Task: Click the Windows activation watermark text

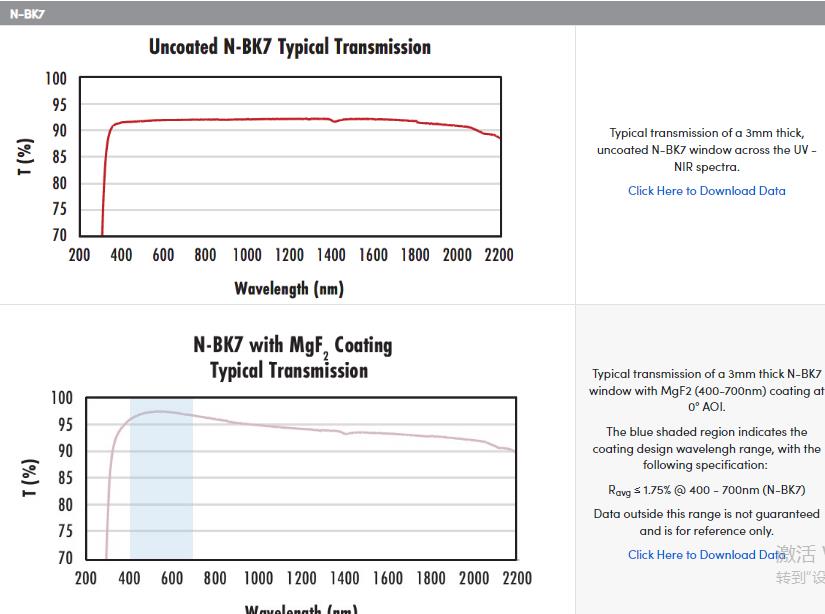Action: point(800,564)
